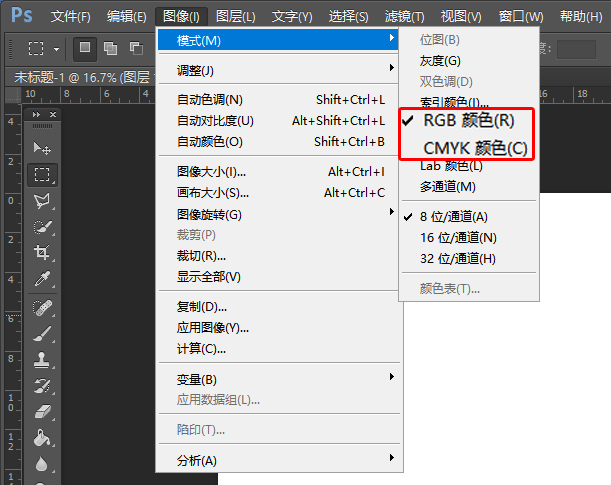The height and width of the screenshot is (485, 611).
Task: Choose 应用图像(Y)... menu item
Action: click(x=278, y=328)
